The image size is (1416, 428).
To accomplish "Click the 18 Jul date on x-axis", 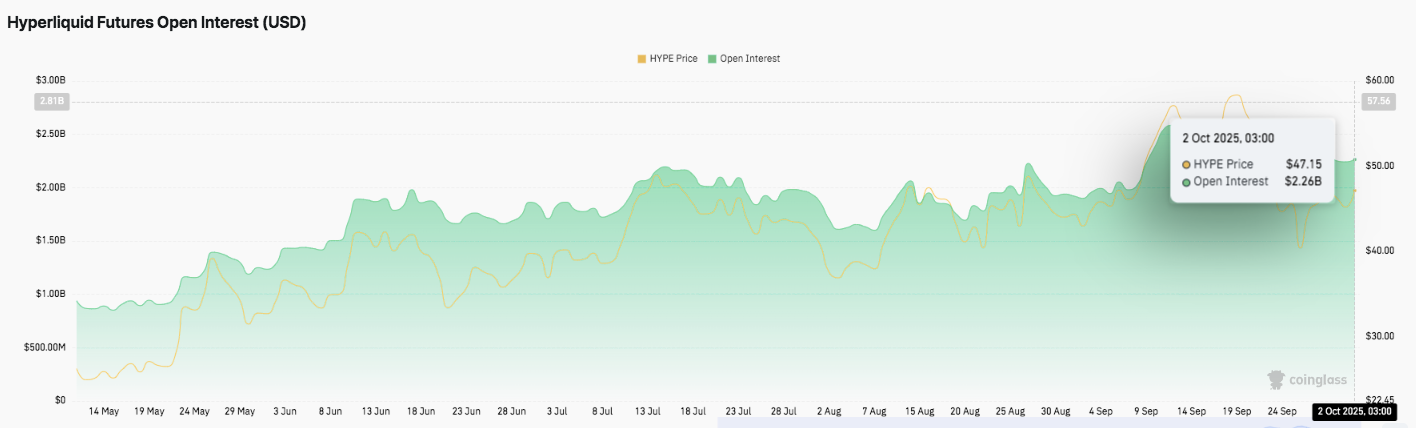I will click(693, 411).
